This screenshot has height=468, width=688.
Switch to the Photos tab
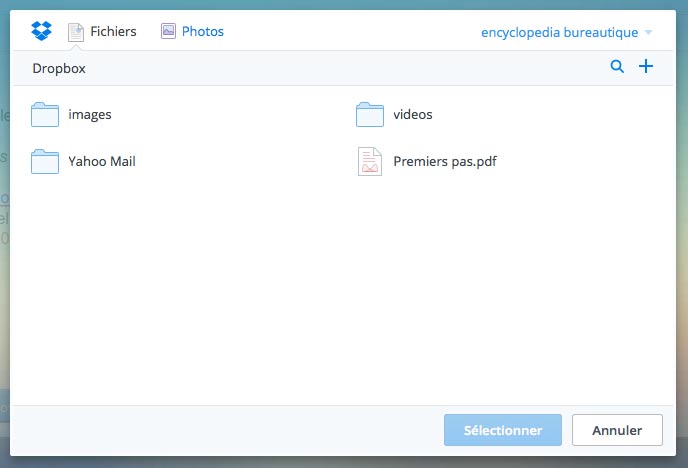click(202, 32)
